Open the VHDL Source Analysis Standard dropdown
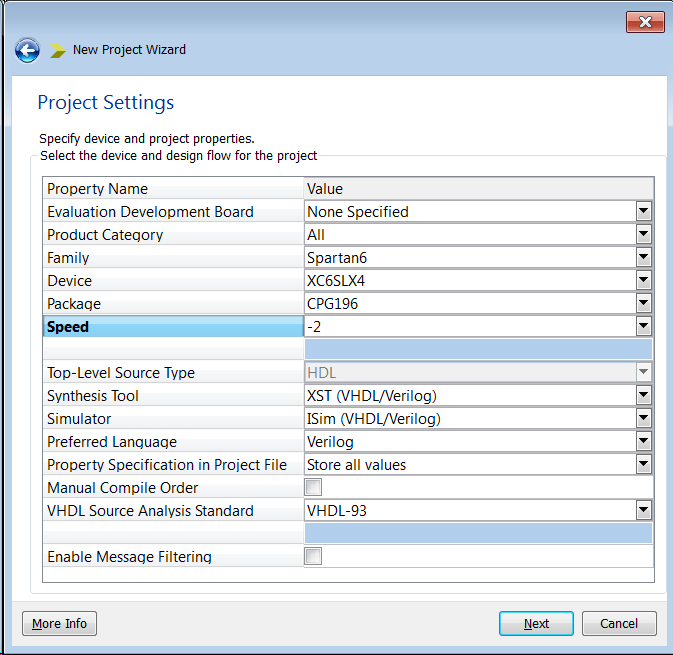Image resolution: width=673 pixels, height=655 pixels. point(643,511)
